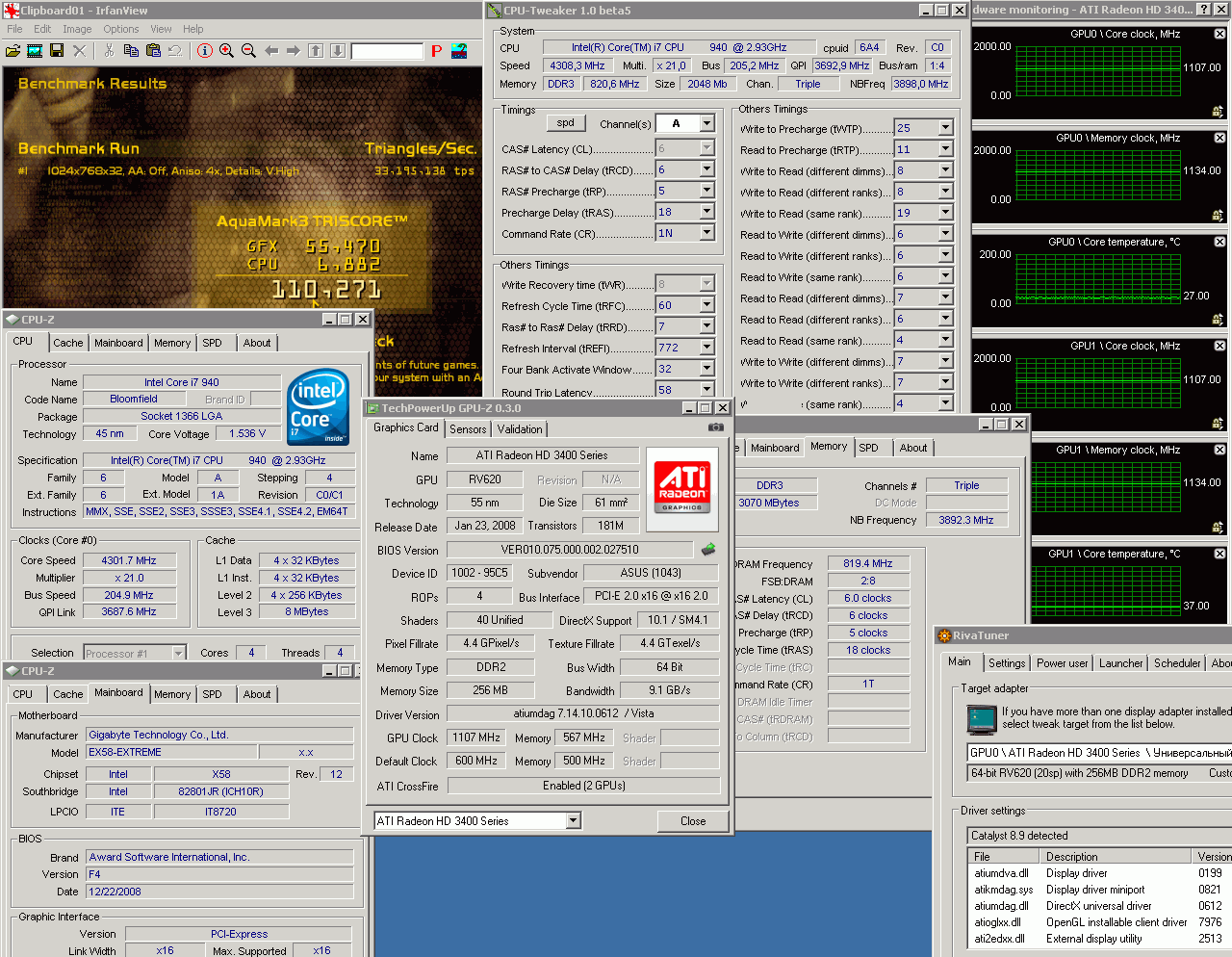
Task: Click the Delete X icon in IrfanView toolbar
Action: click(x=79, y=50)
